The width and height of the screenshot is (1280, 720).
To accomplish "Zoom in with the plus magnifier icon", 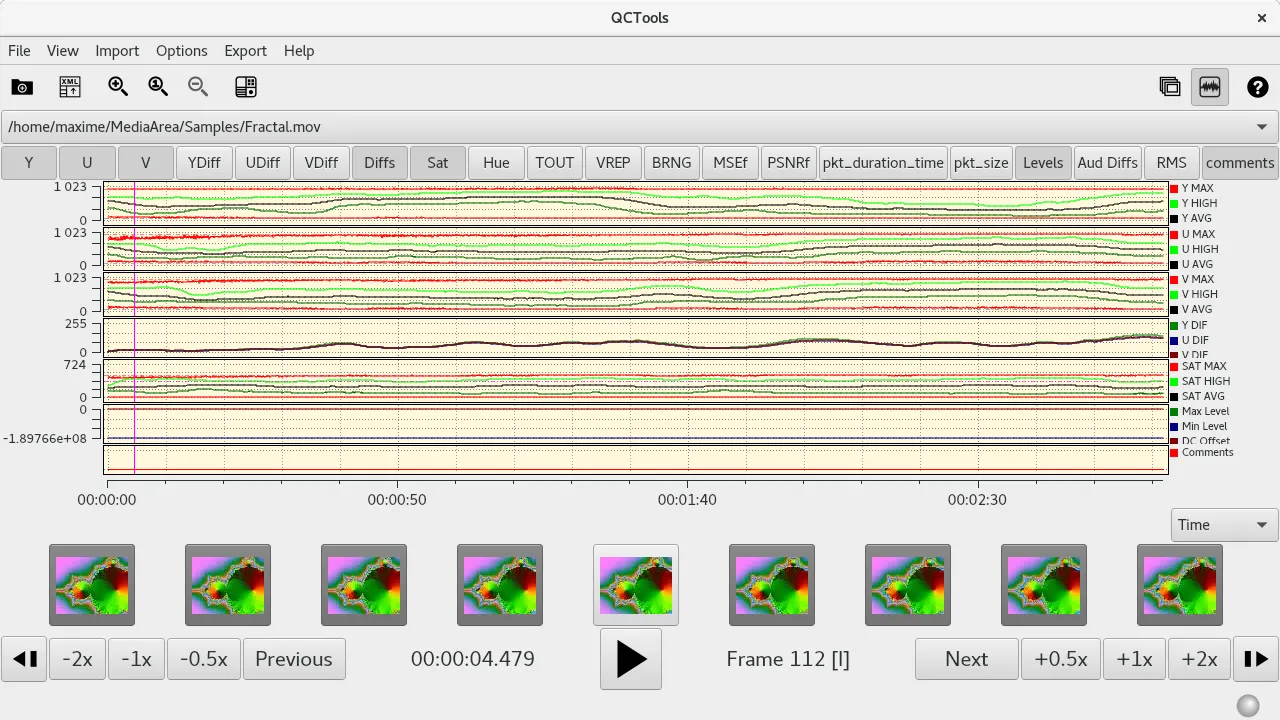I will click(118, 87).
